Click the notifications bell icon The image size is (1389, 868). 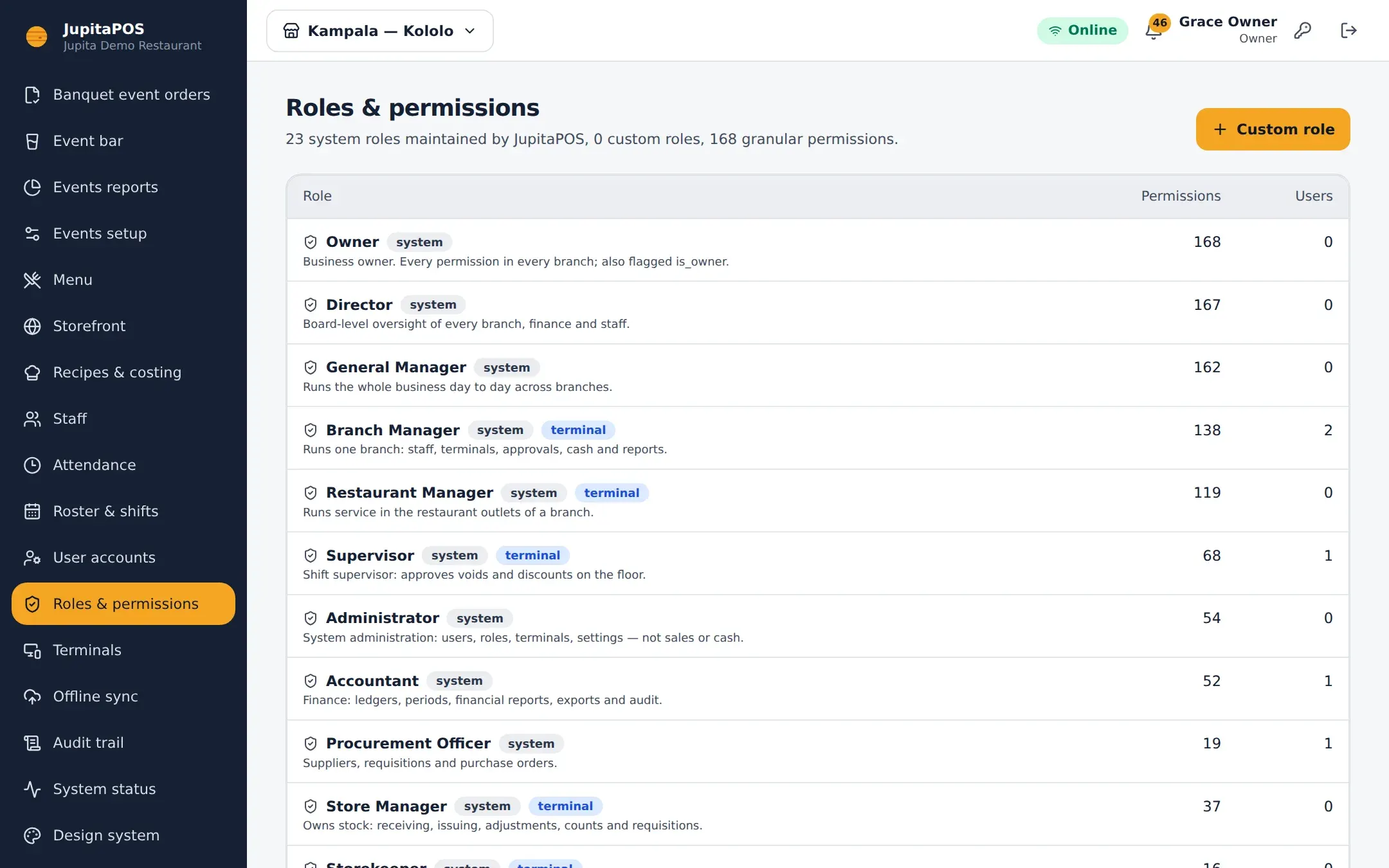1154,31
